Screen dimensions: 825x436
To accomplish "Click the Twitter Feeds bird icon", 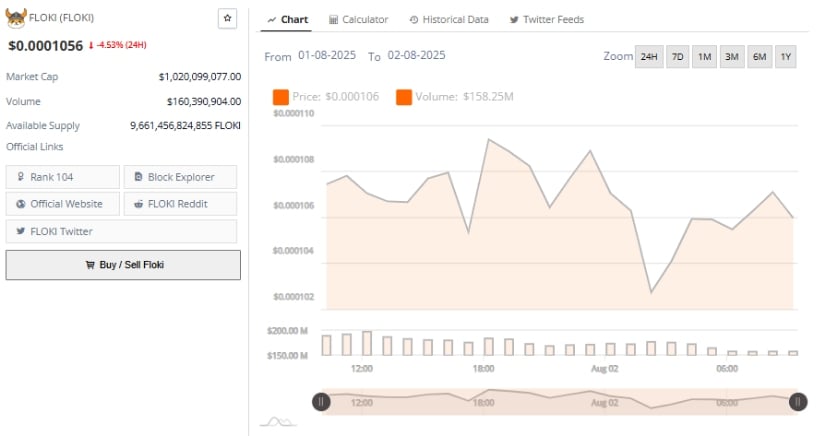I will point(514,20).
